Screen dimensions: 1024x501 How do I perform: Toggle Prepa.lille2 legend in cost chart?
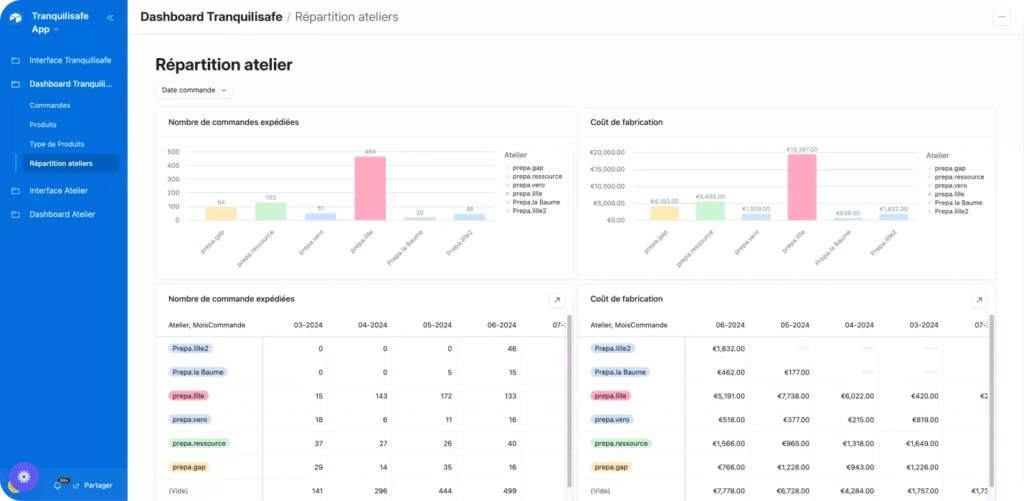(x=947, y=212)
